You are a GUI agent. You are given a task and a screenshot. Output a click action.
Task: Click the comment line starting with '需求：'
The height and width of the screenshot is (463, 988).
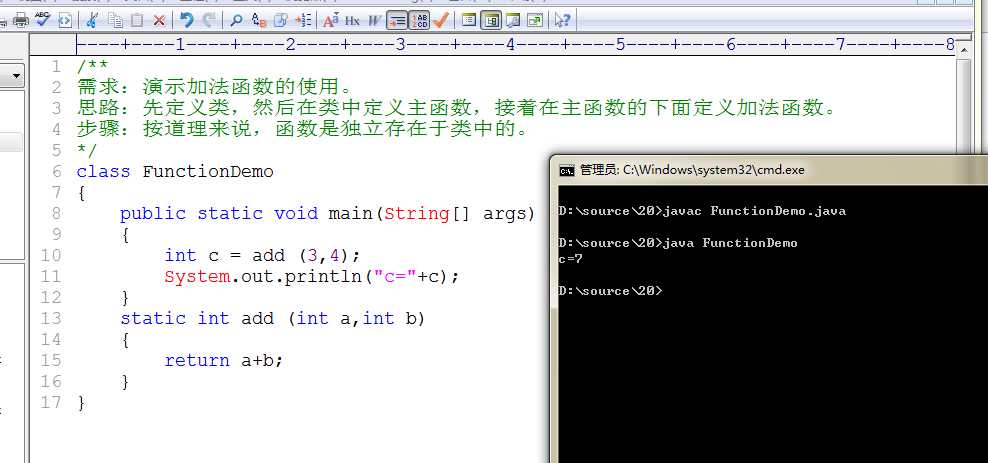(x=214, y=87)
